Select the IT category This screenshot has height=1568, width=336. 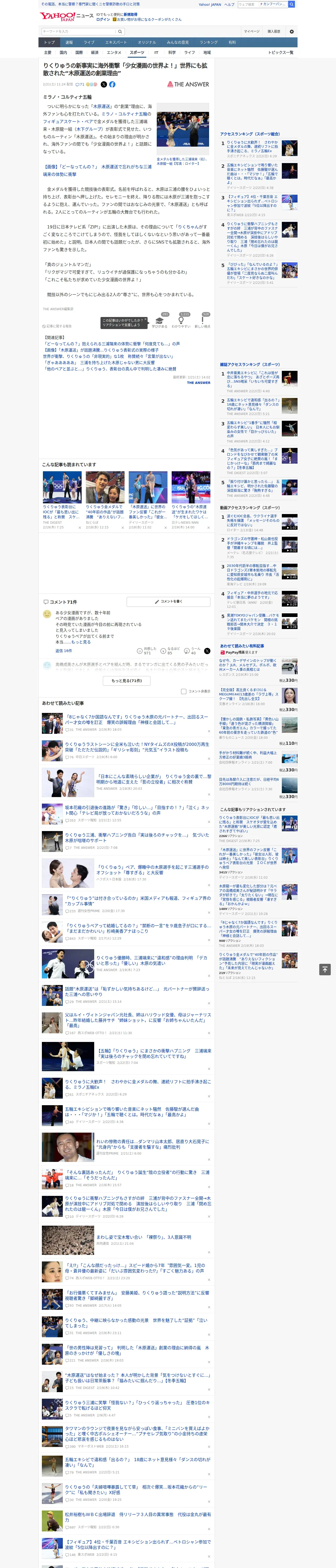156,52
